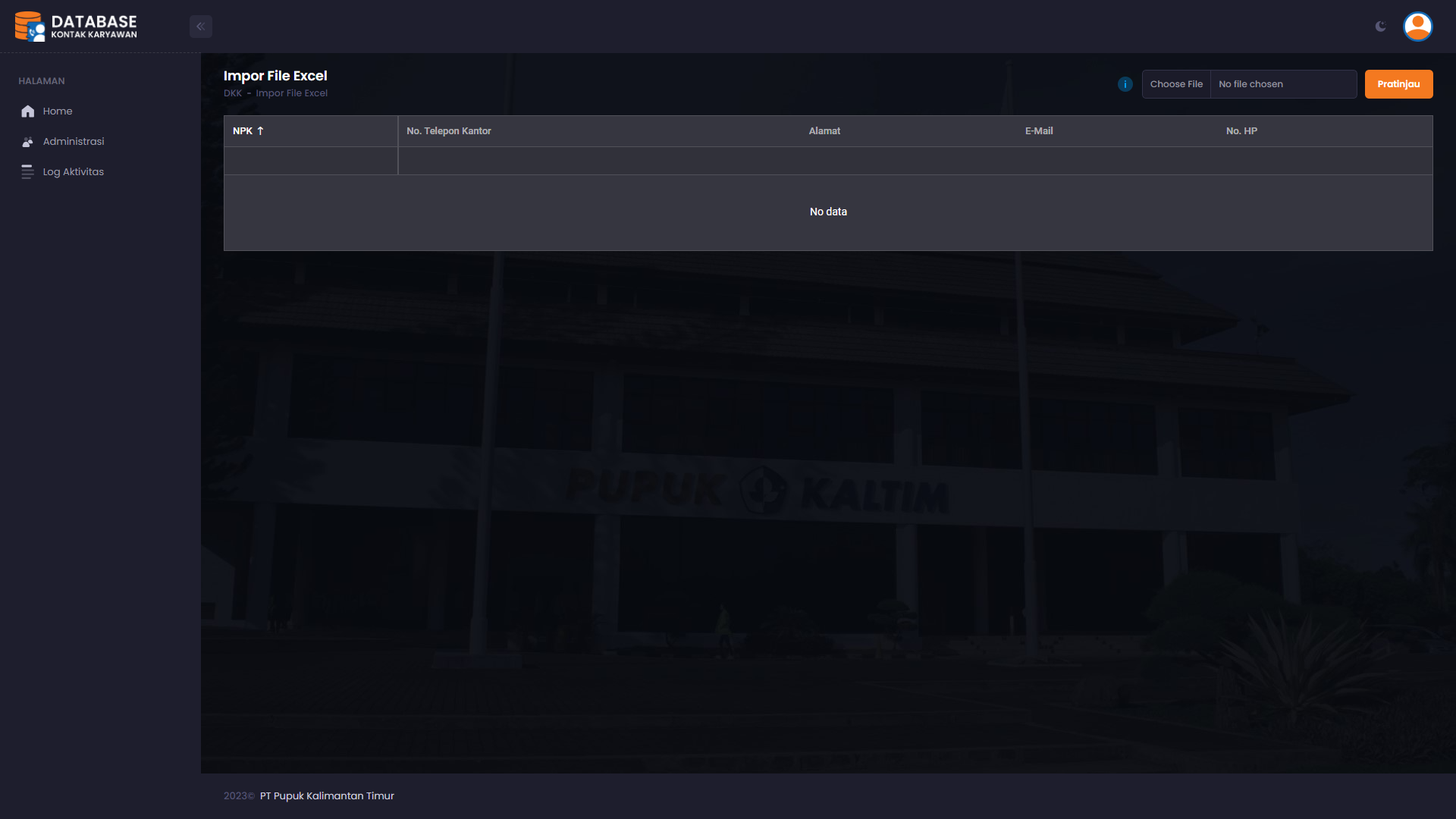Click the HALAMAN sidebar heading

coord(42,81)
